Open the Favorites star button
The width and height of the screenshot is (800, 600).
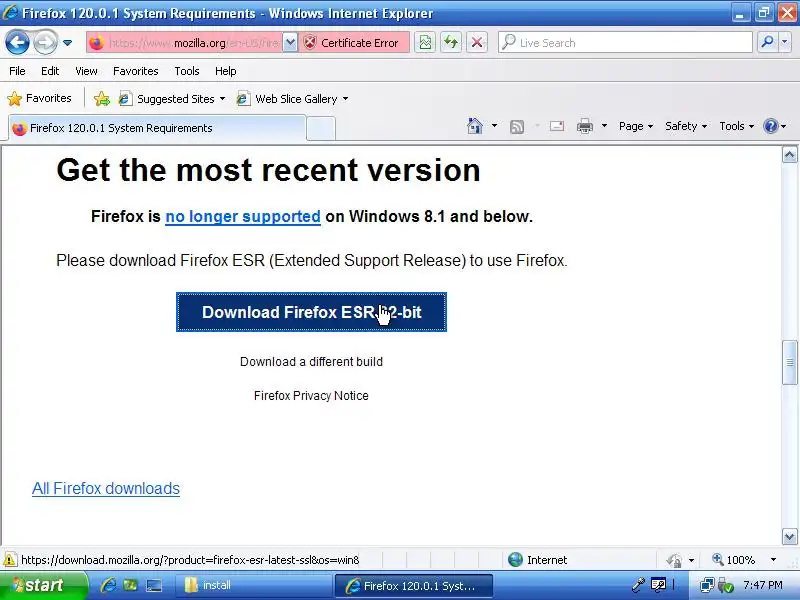point(39,98)
